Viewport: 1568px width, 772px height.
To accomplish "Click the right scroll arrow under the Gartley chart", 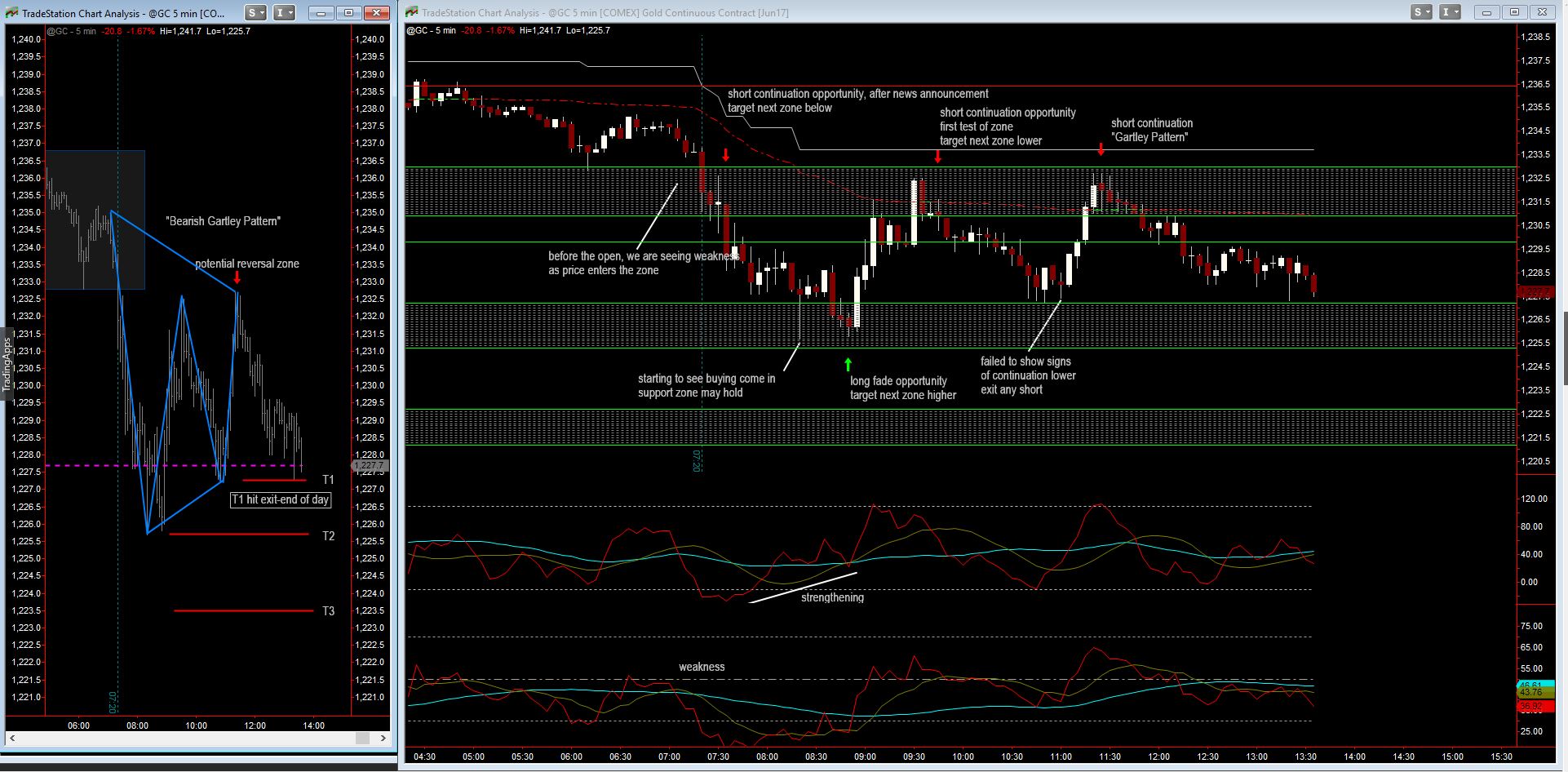I will [383, 739].
